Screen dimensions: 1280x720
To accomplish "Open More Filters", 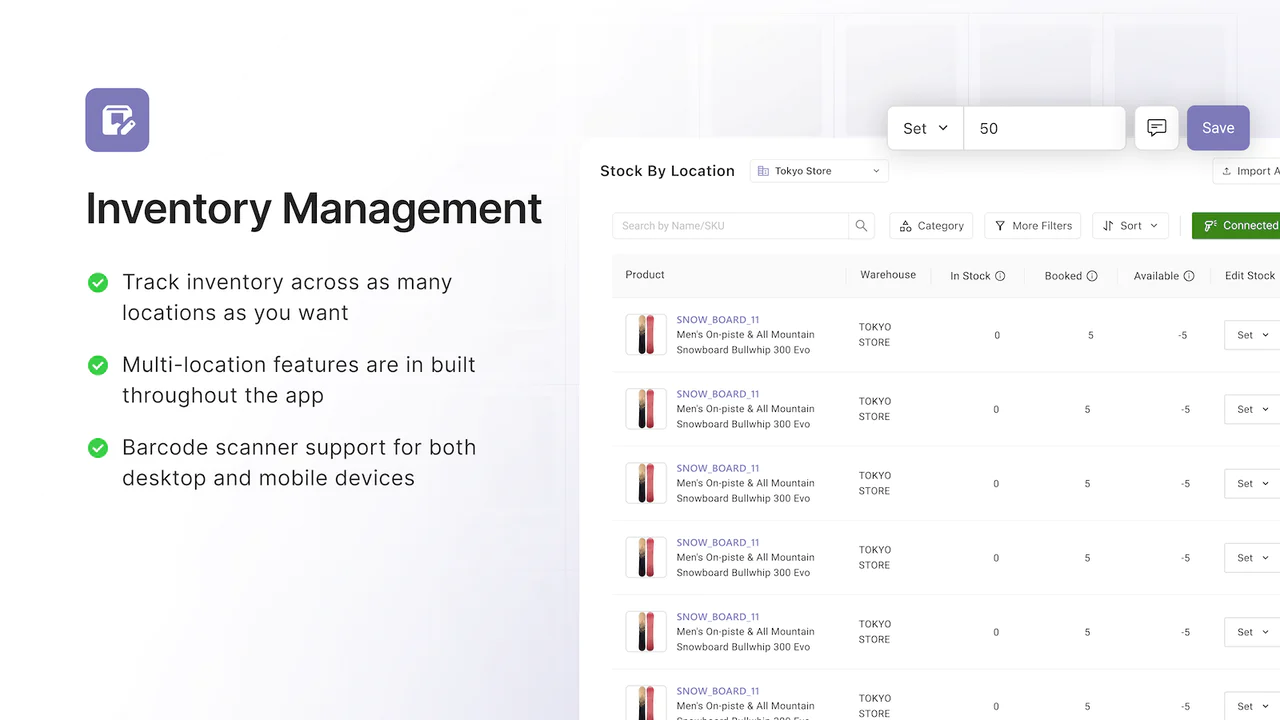I will [x=1033, y=226].
